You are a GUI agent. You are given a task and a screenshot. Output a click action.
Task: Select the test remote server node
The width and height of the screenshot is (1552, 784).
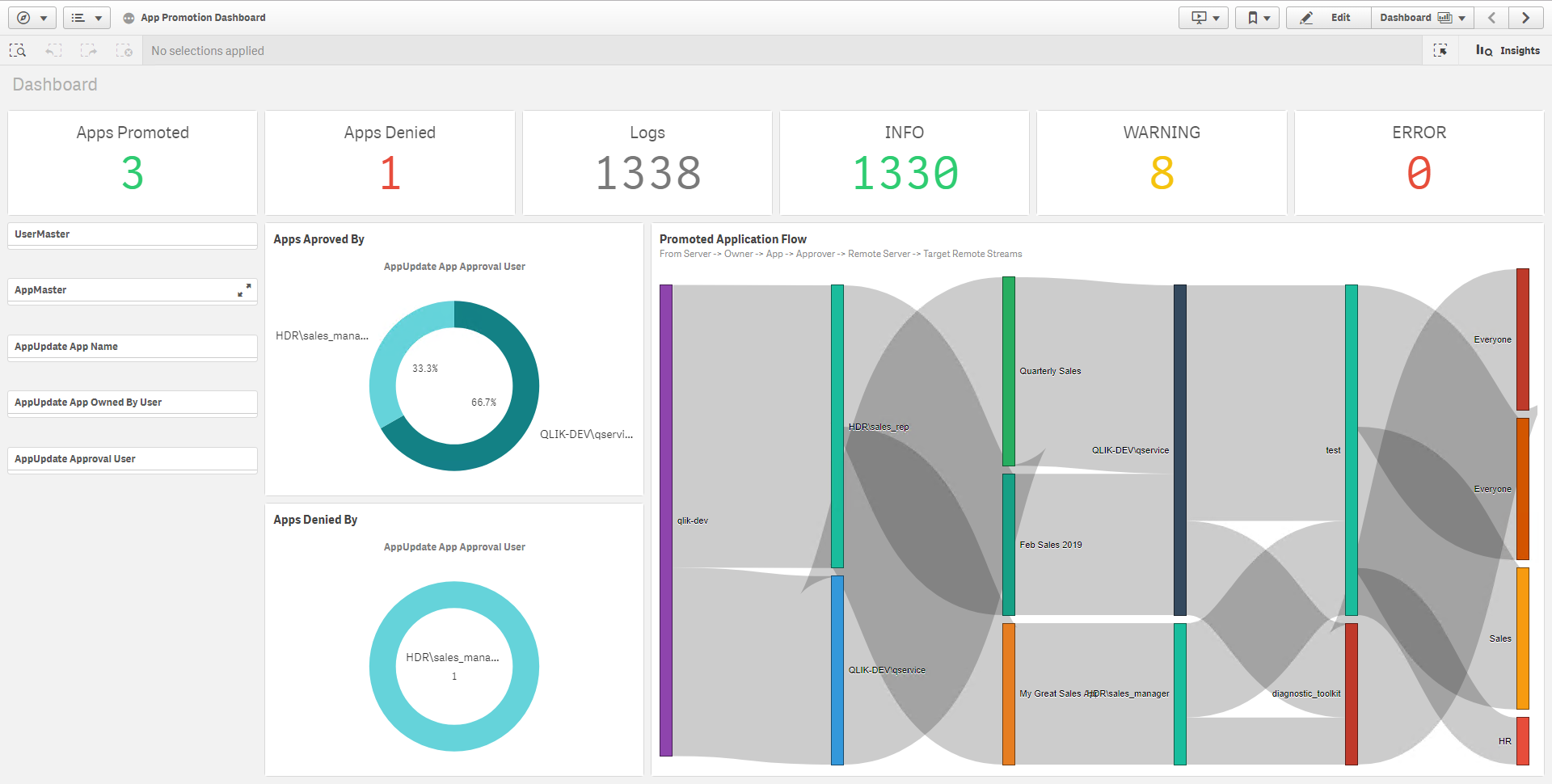coord(1352,449)
